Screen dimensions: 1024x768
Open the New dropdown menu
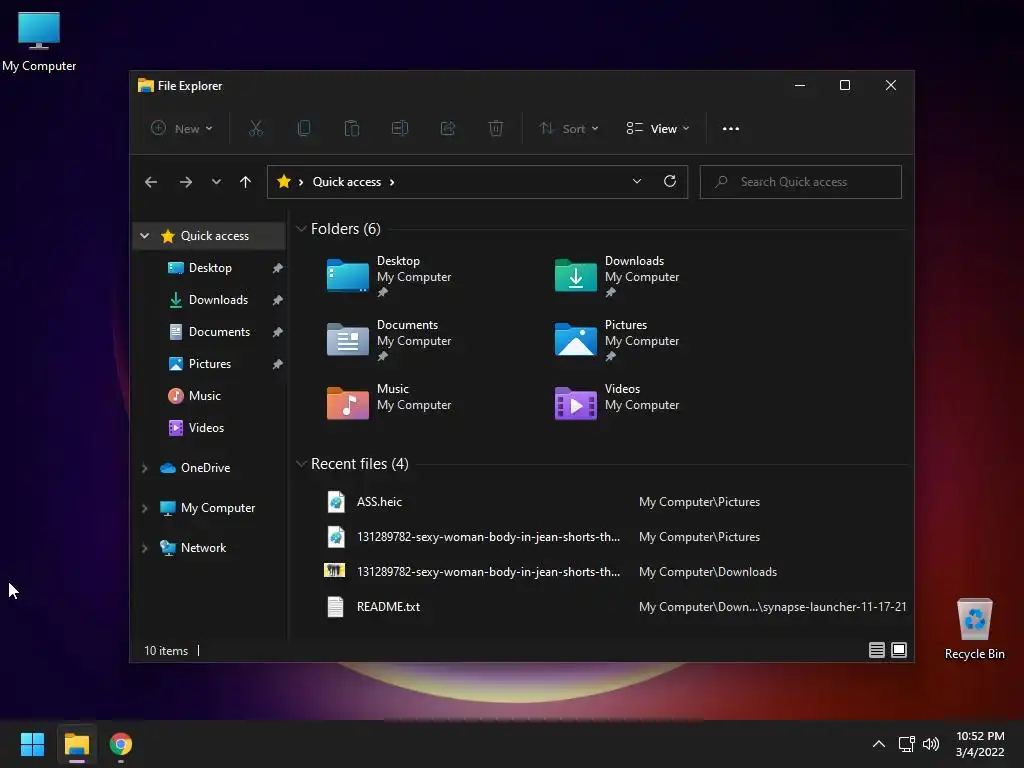[182, 129]
